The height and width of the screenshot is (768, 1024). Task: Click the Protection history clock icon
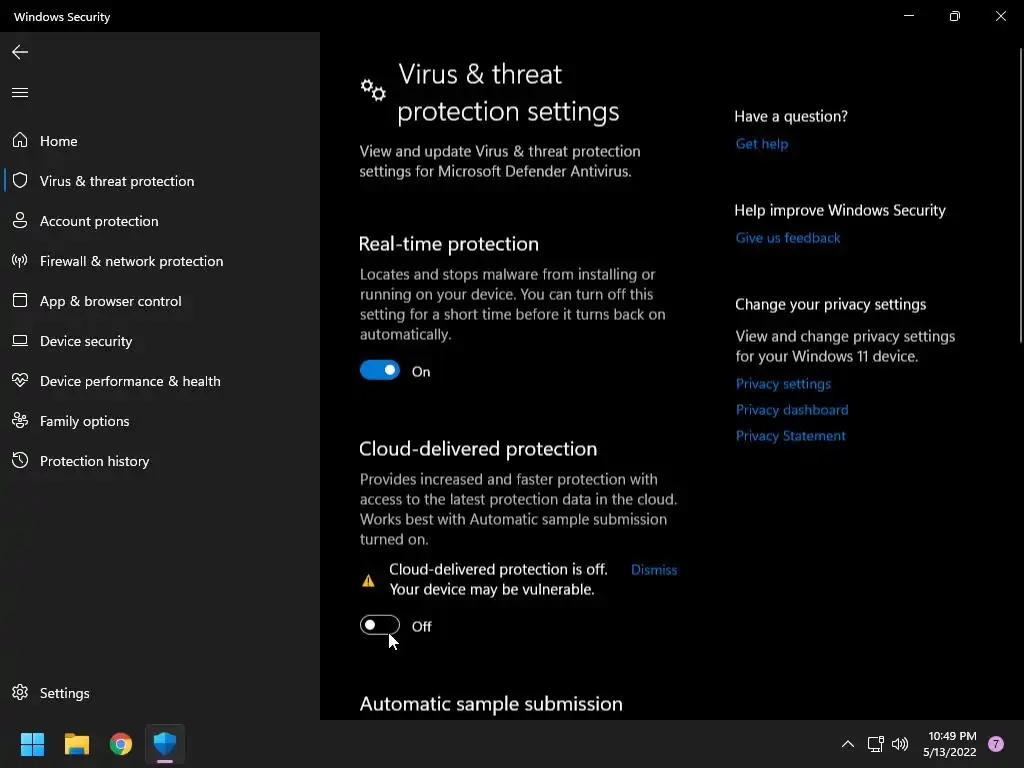click(20, 461)
